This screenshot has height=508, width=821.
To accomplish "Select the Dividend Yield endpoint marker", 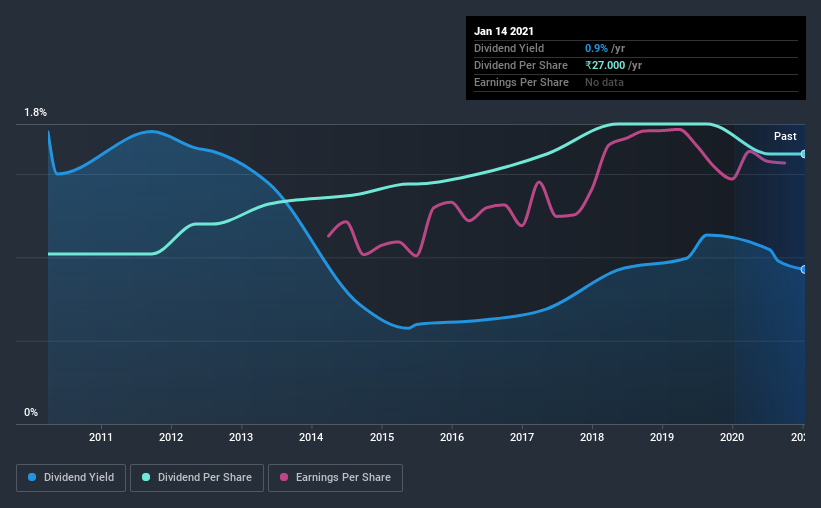I will pyautogui.click(x=803, y=270).
